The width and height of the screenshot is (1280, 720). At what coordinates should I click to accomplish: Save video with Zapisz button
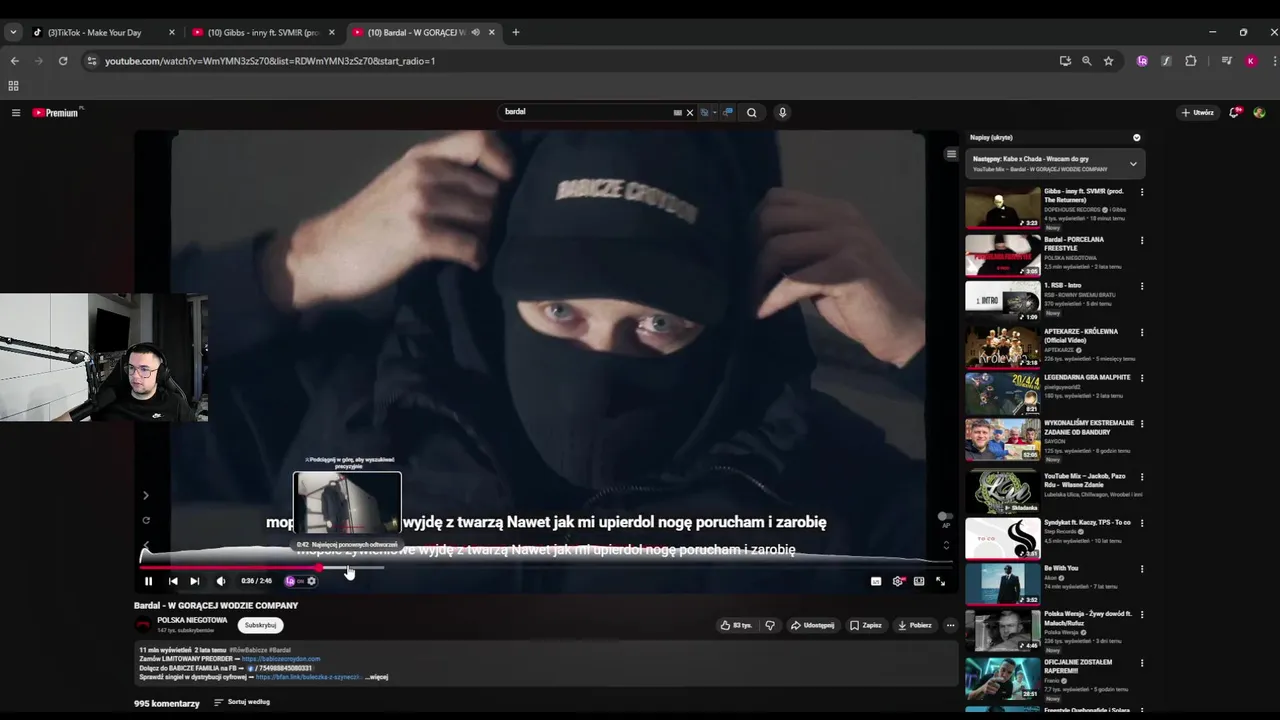866,625
